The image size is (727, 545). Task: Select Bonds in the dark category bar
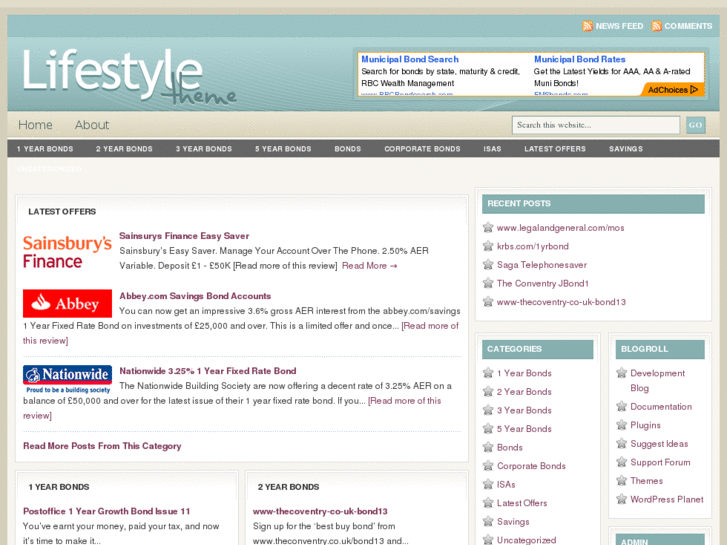[348, 149]
